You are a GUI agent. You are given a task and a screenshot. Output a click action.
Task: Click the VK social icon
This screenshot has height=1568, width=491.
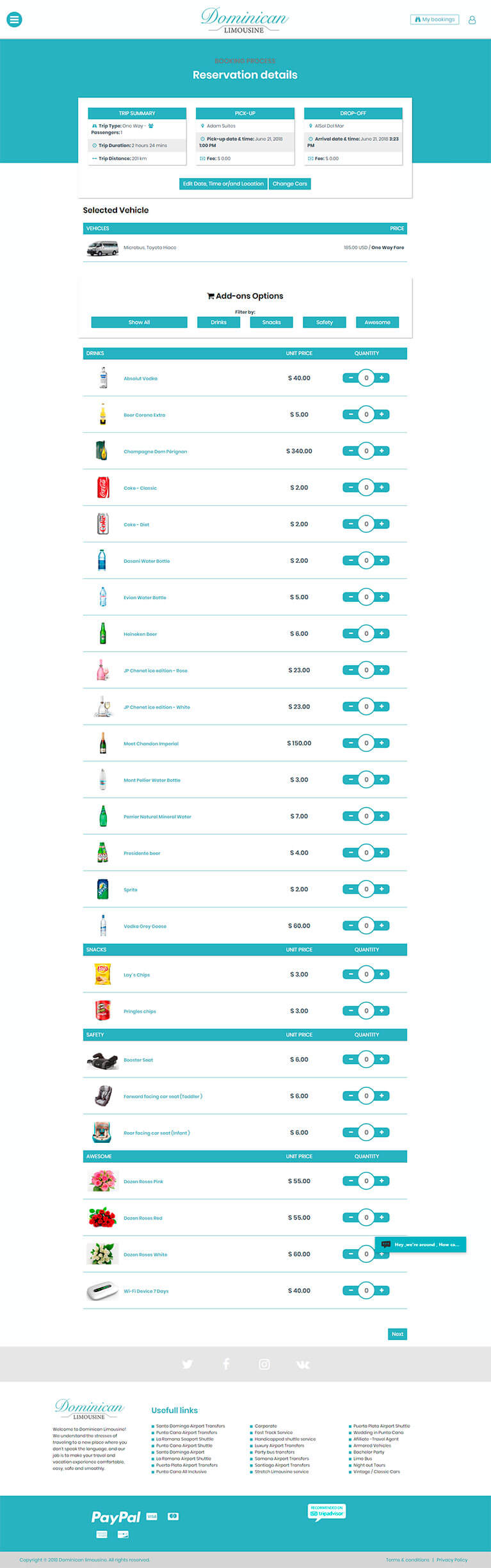(x=302, y=1364)
